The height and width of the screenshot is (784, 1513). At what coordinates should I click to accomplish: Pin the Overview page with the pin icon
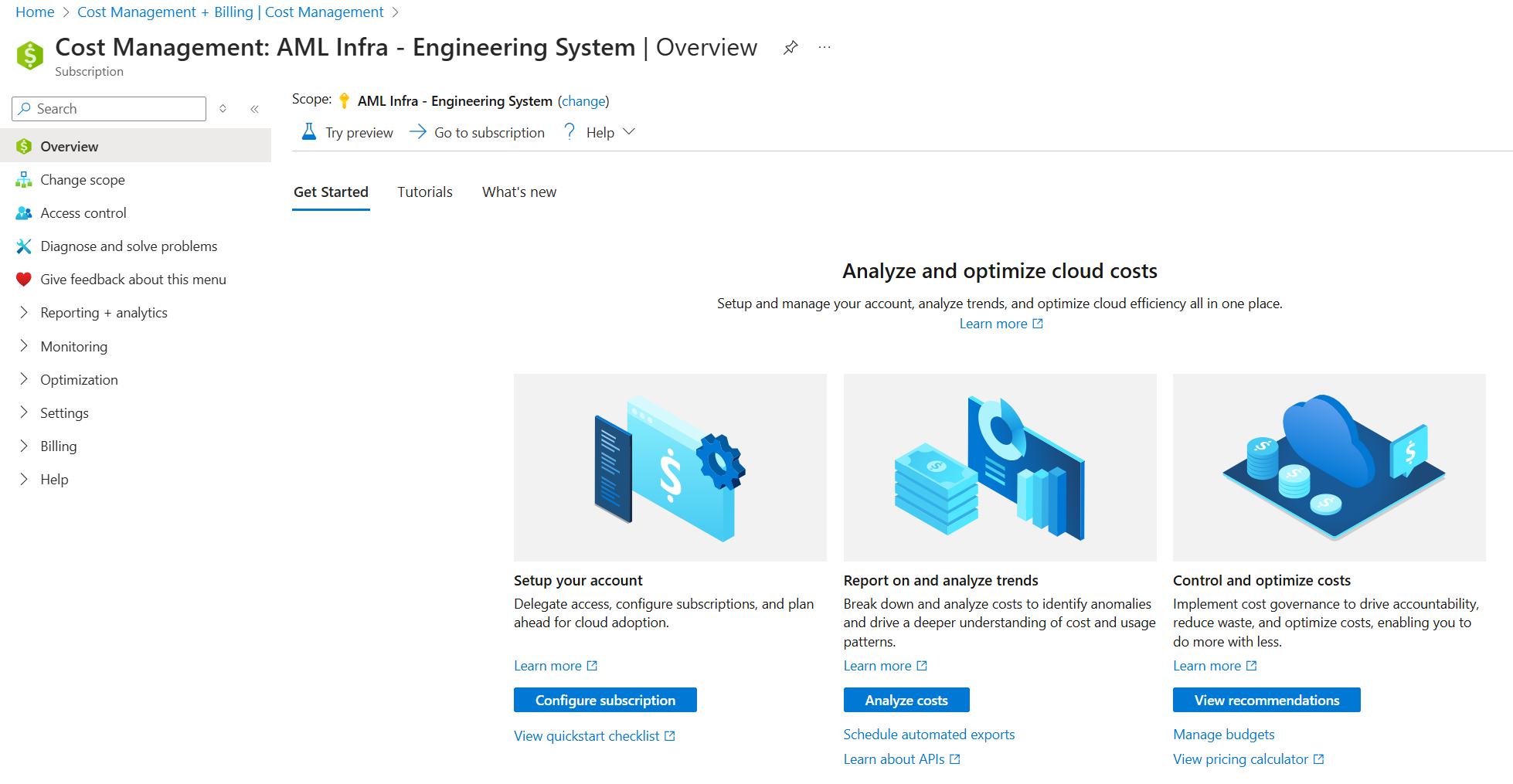(x=790, y=47)
